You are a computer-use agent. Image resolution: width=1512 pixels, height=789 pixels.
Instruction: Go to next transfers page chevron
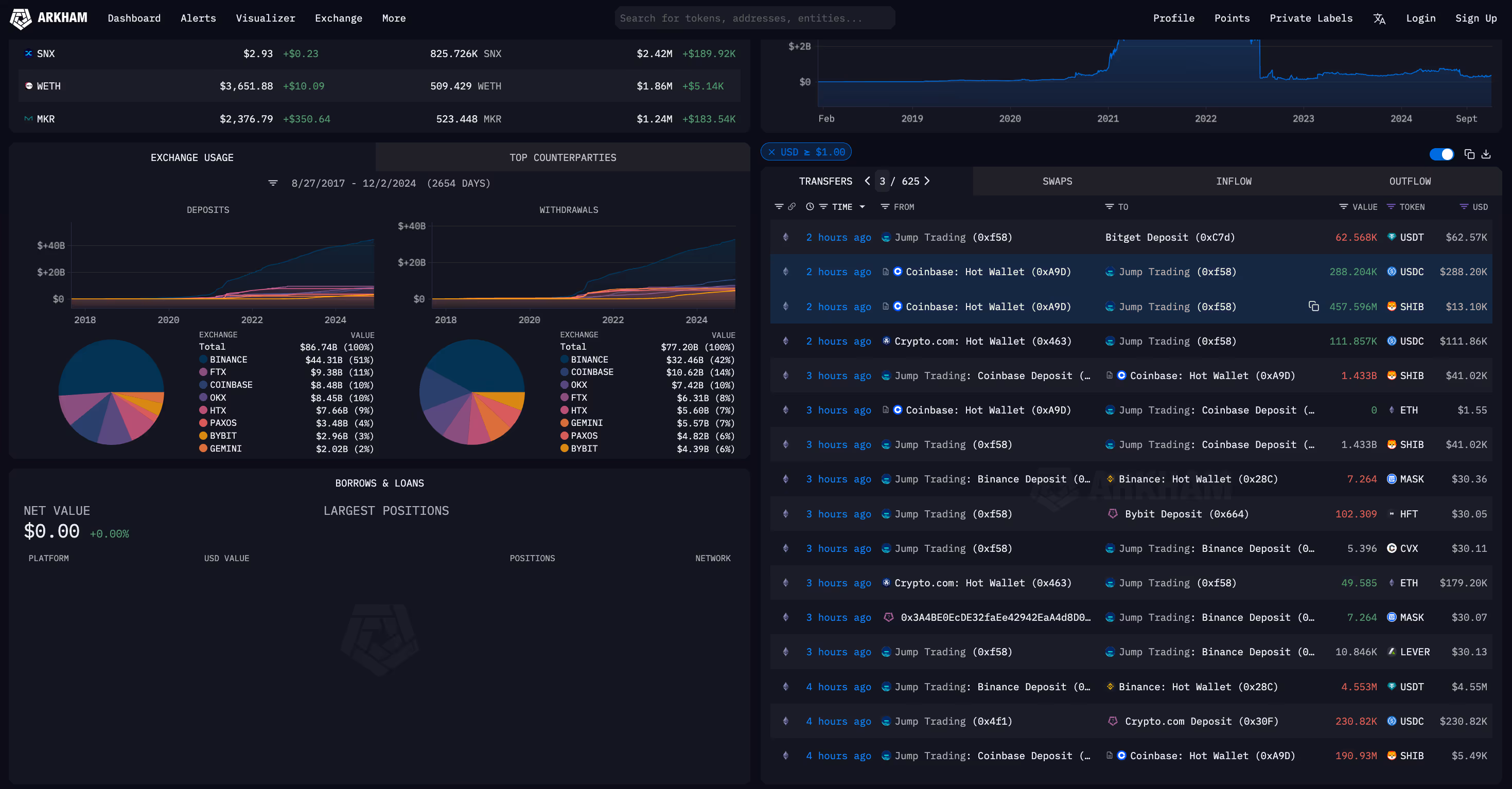coord(927,181)
